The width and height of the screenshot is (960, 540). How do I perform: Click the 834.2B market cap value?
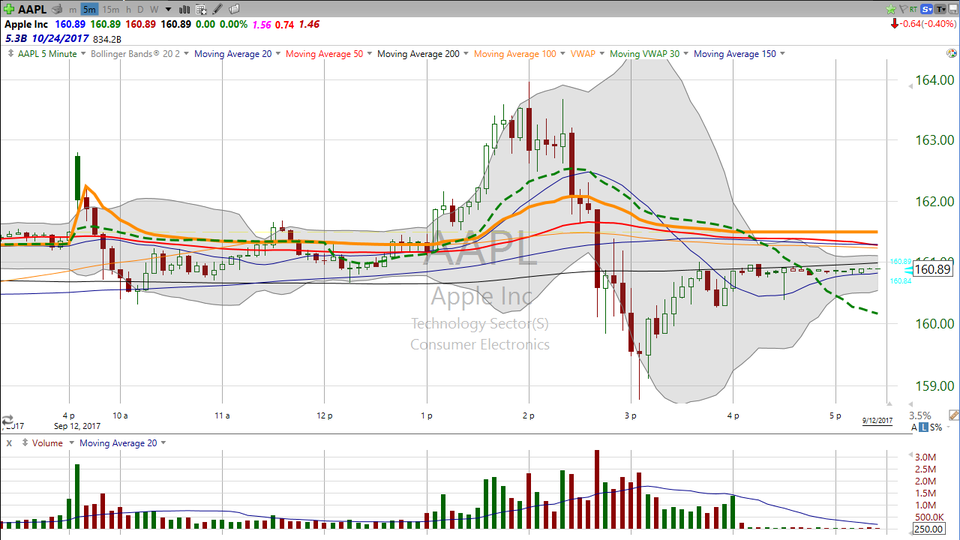click(107, 39)
